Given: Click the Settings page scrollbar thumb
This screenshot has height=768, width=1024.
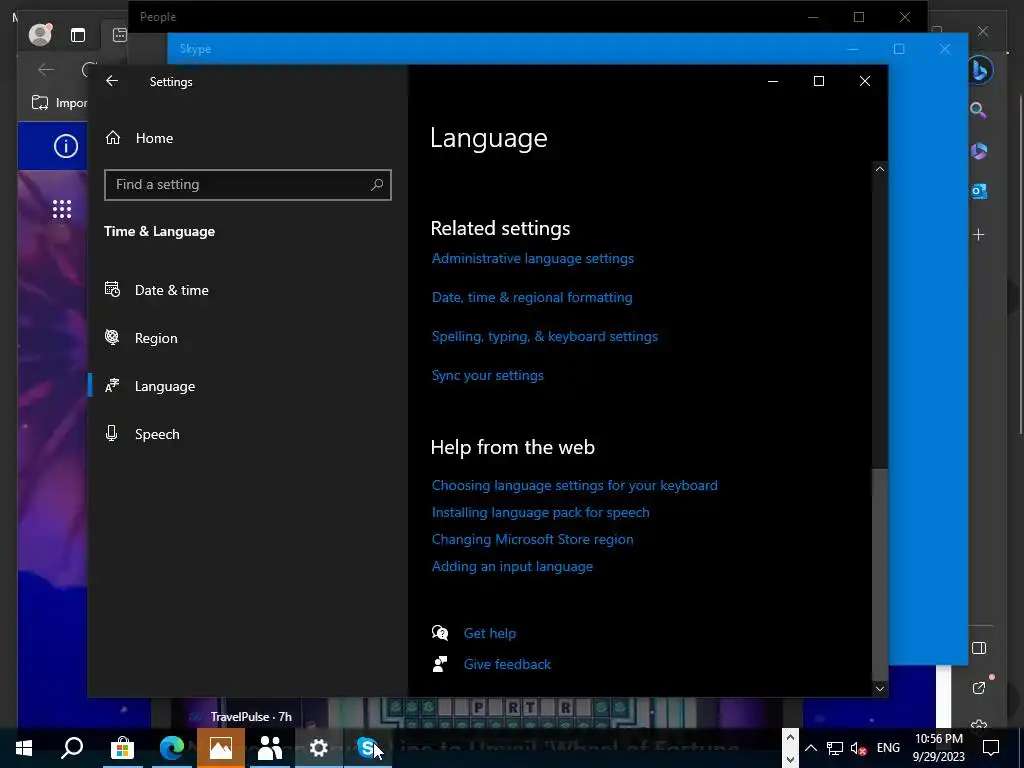Looking at the screenshot, I should pos(880,575).
